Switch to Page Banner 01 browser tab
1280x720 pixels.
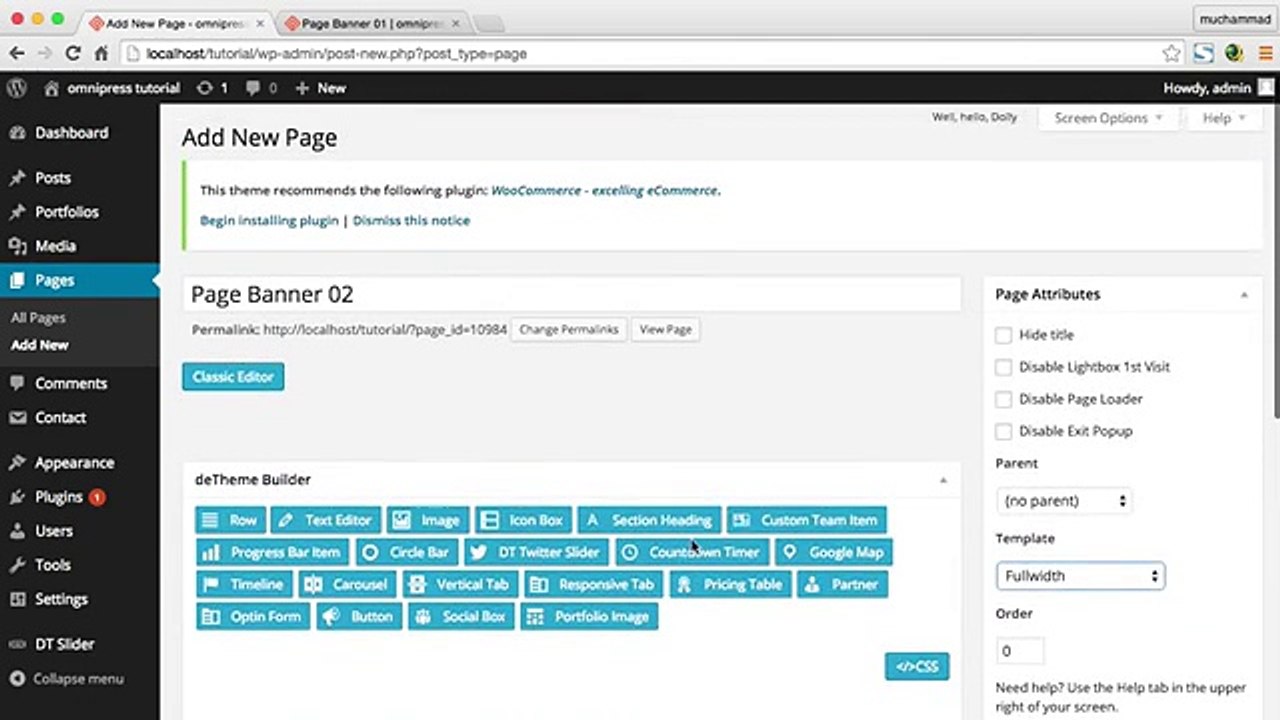pyautogui.click(x=372, y=22)
